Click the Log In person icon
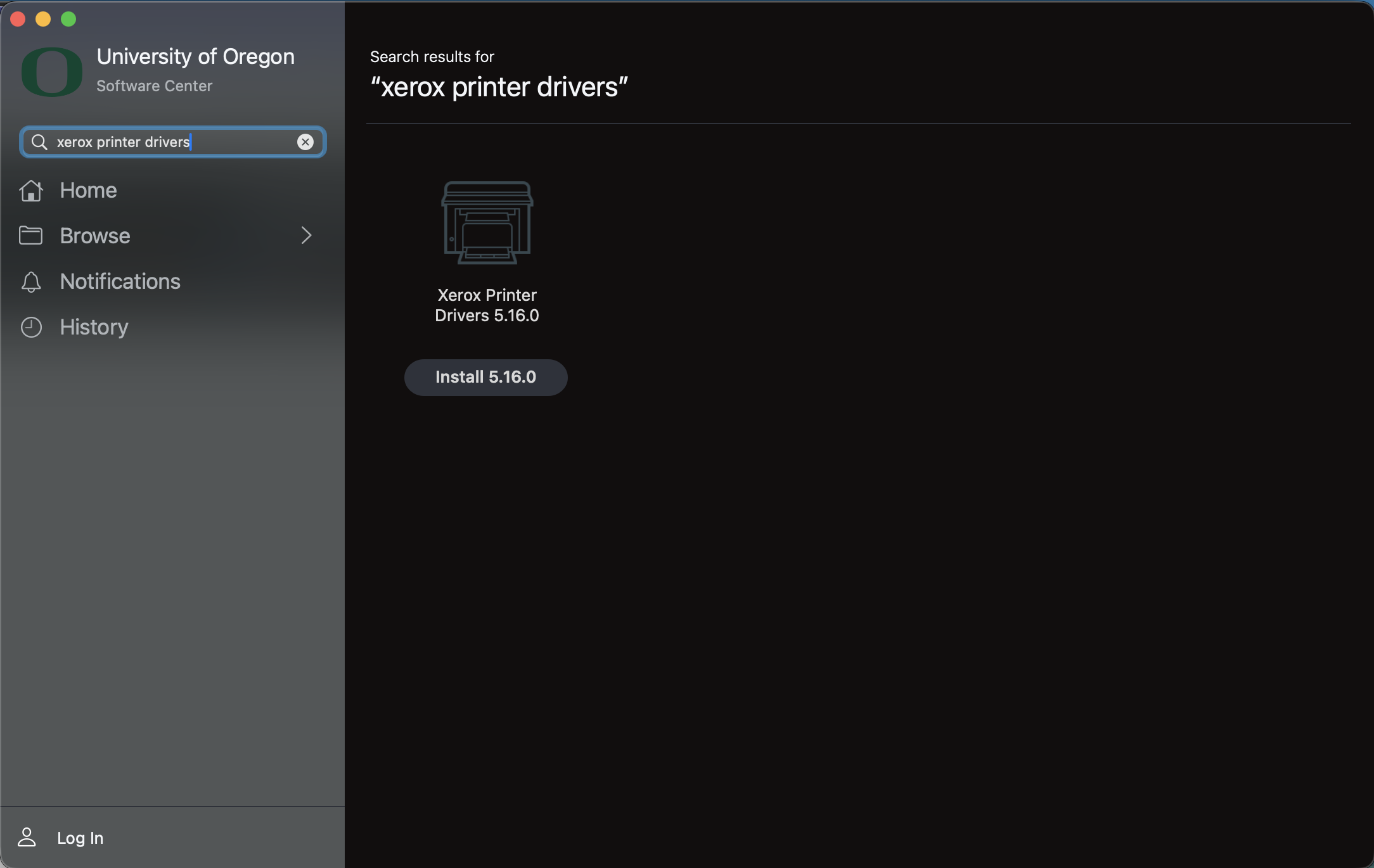The width and height of the screenshot is (1374, 868). pyautogui.click(x=27, y=837)
